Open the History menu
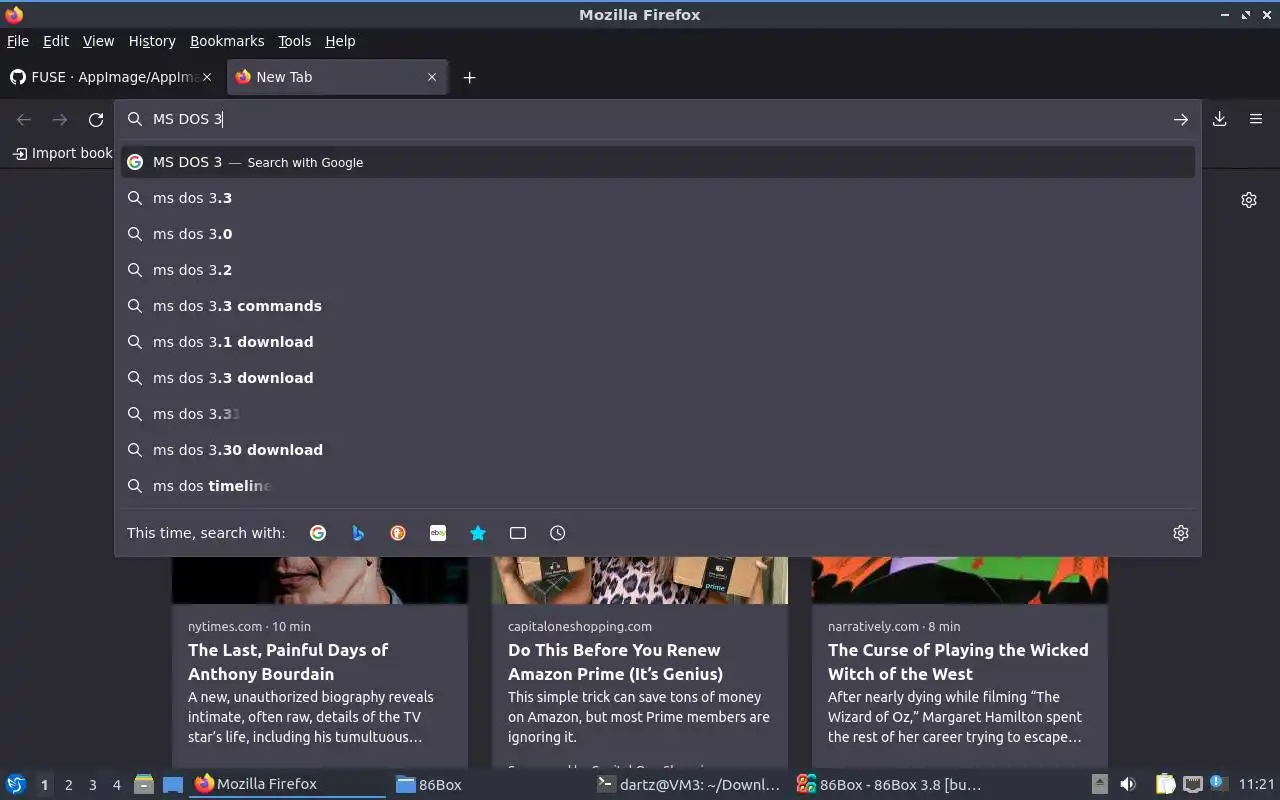 (152, 41)
